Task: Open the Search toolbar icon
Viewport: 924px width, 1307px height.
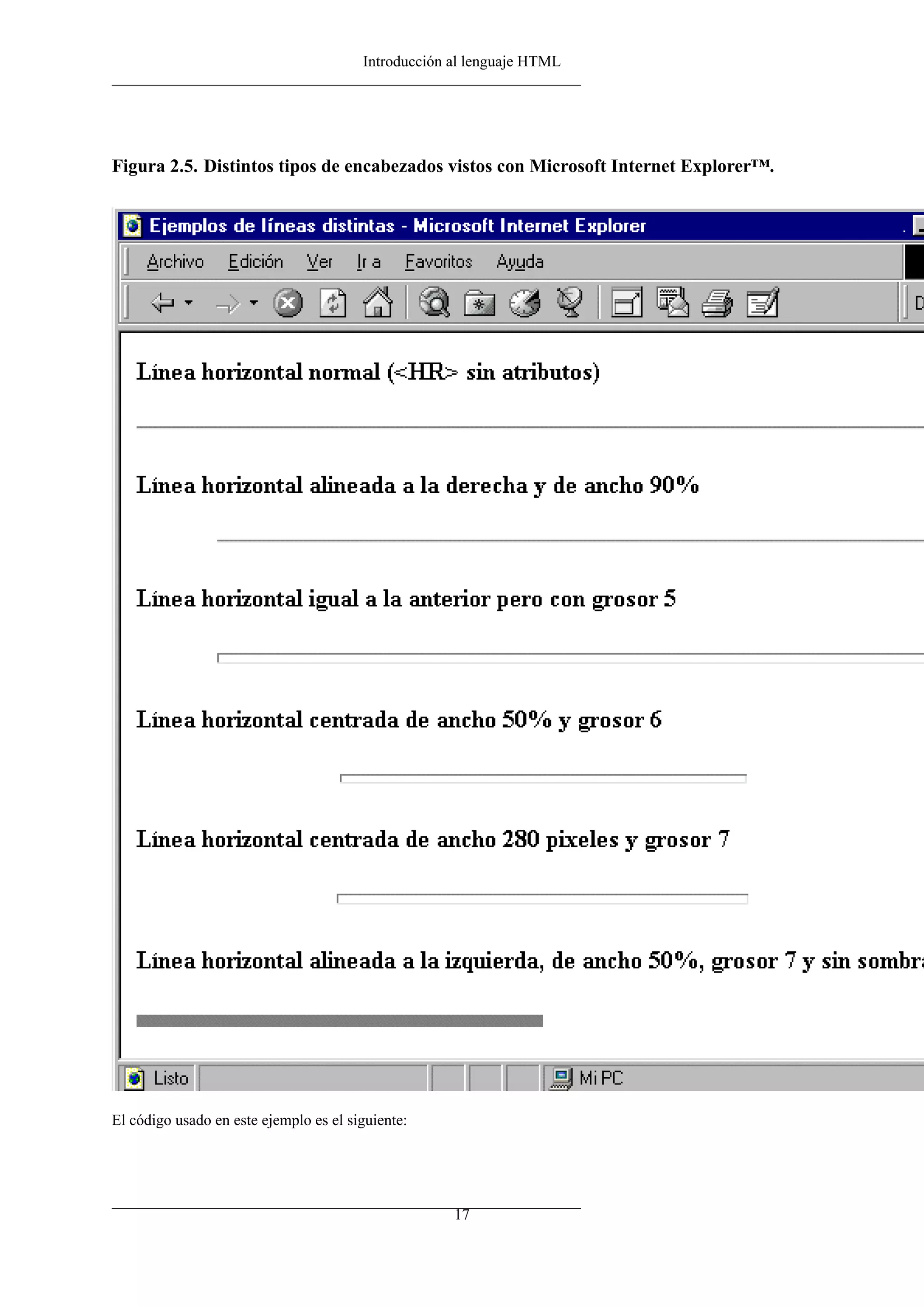Action: click(434, 302)
